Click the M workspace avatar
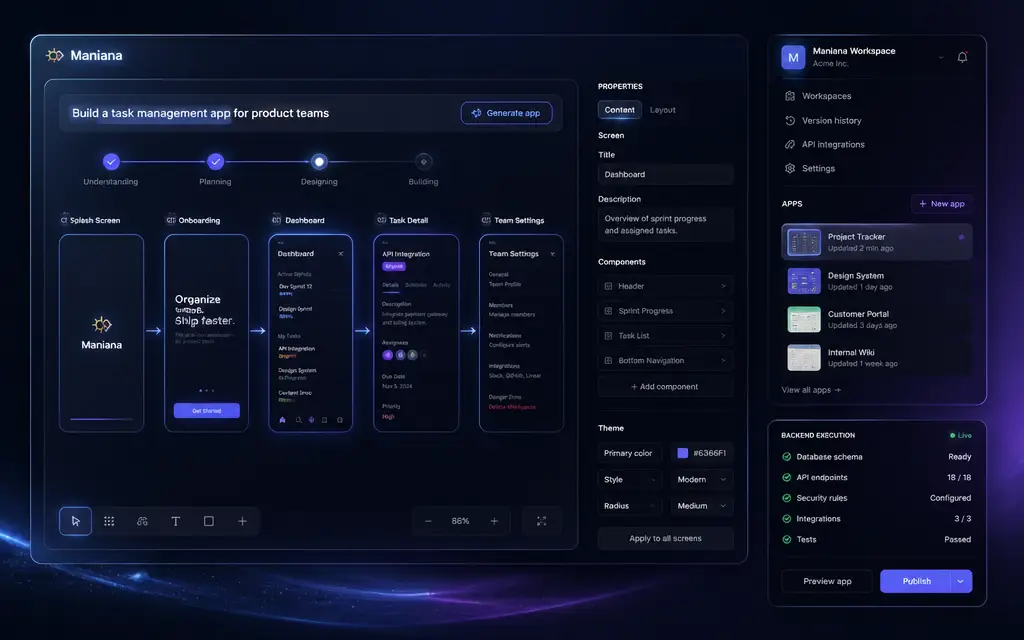The image size is (1024, 640). click(793, 57)
